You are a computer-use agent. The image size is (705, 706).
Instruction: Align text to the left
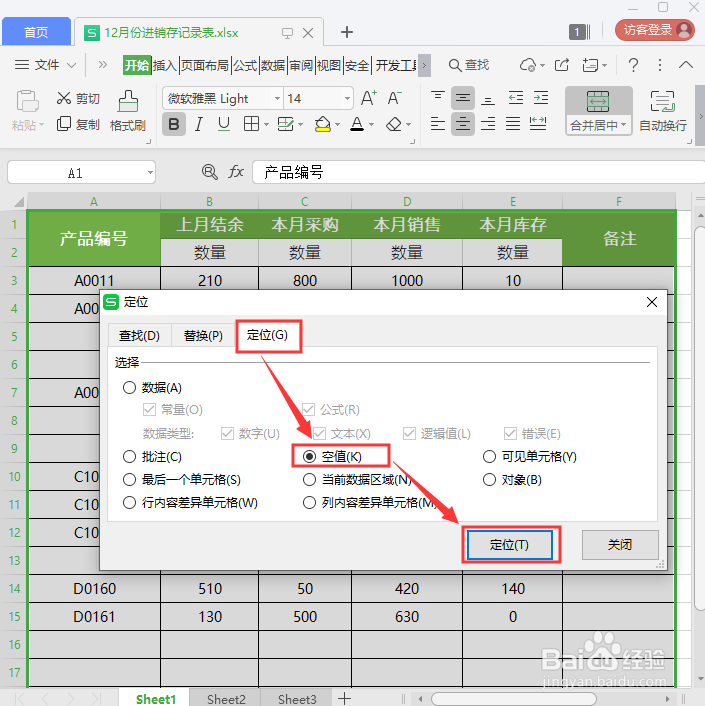438,123
